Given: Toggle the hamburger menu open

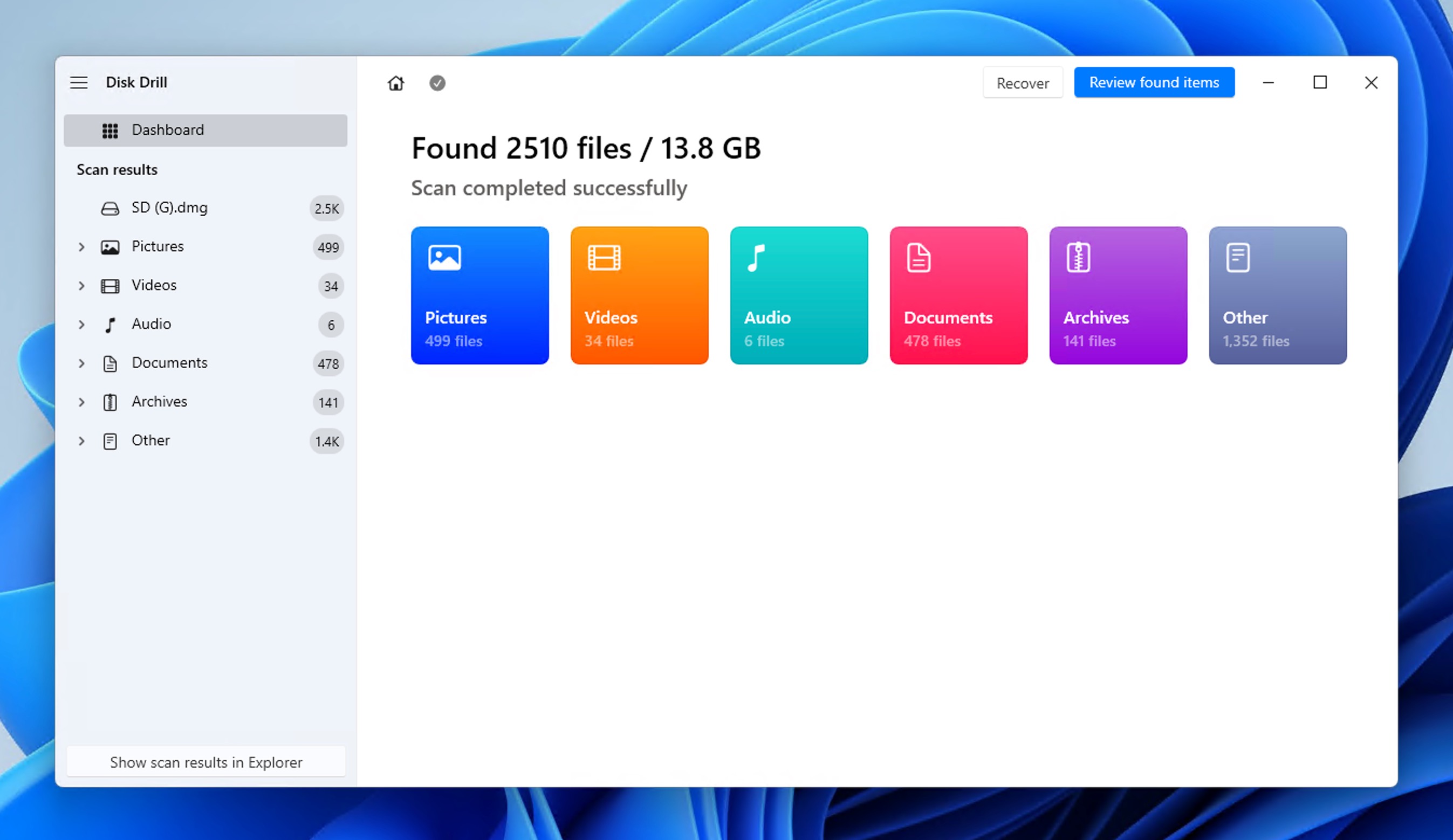Looking at the screenshot, I should point(79,81).
